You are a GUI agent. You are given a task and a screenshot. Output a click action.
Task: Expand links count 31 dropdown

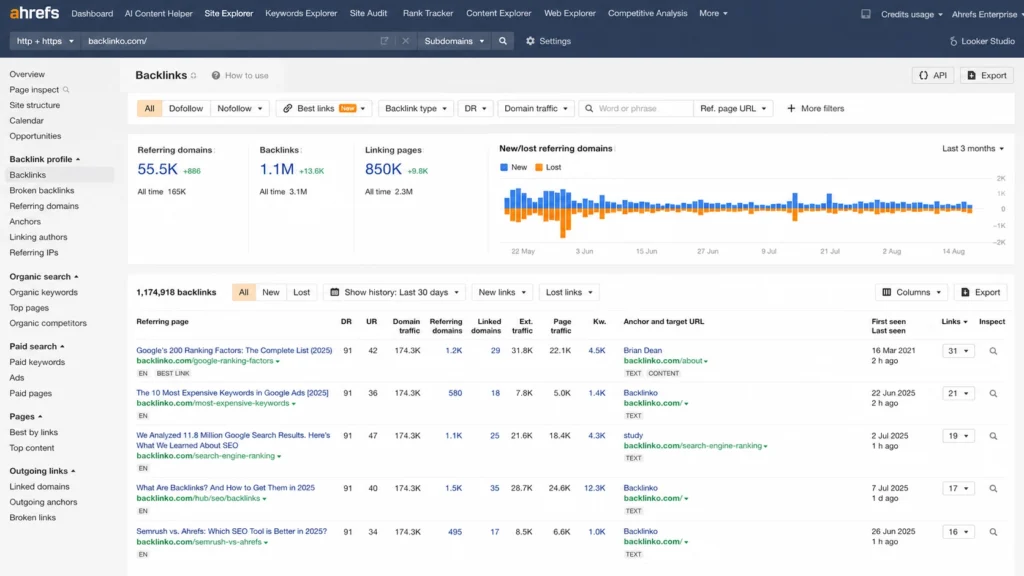coord(958,351)
